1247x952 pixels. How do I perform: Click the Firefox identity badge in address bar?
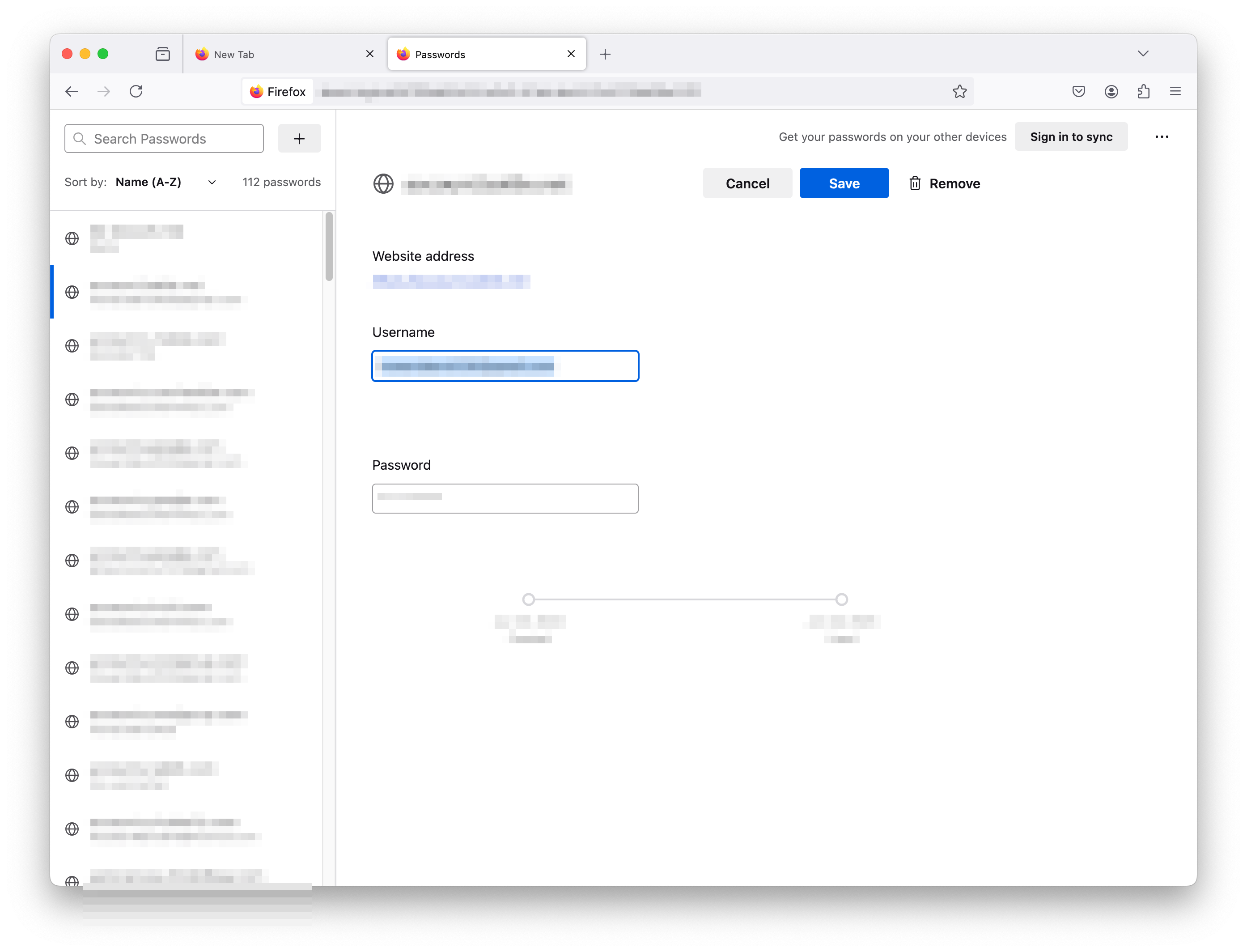278,91
